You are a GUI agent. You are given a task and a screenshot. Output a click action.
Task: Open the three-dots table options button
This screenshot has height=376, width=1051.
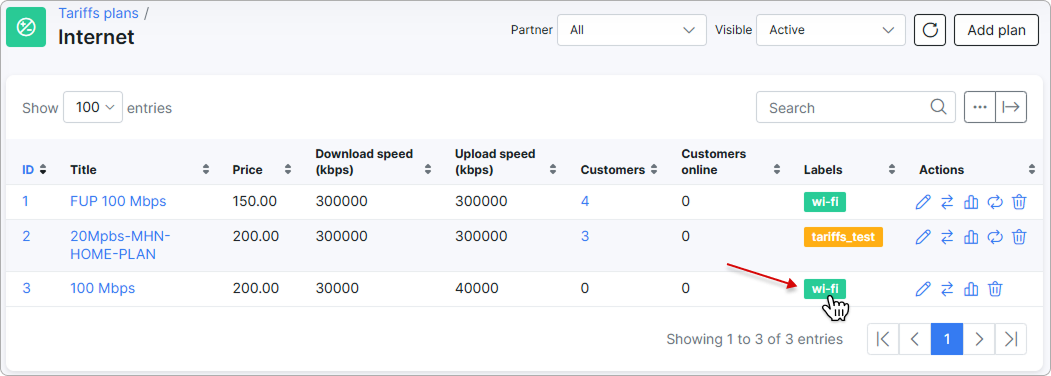click(980, 107)
